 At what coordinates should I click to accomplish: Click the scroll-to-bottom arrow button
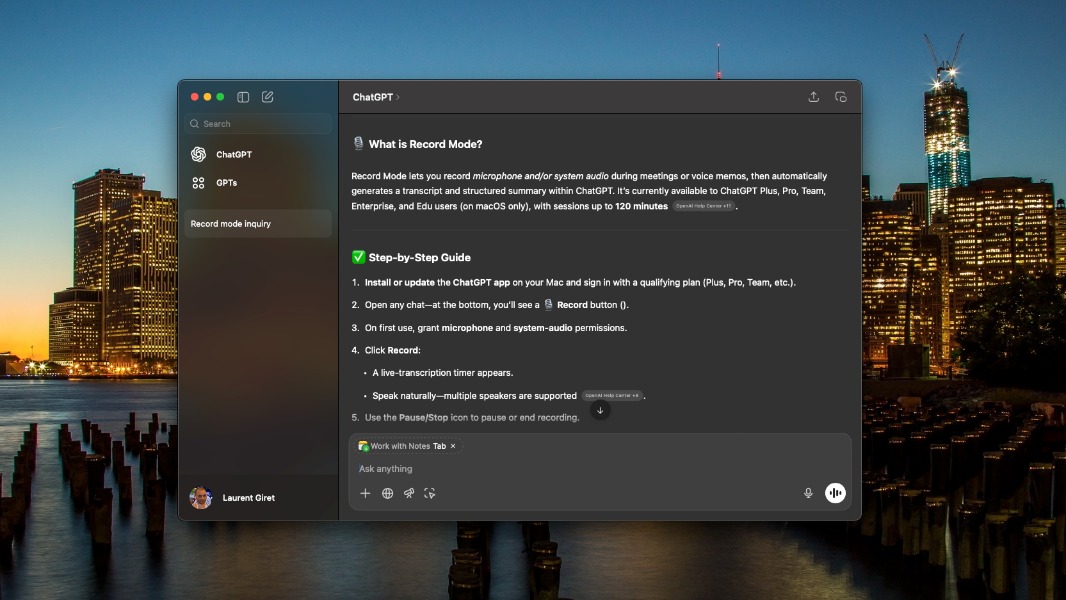click(x=600, y=409)
